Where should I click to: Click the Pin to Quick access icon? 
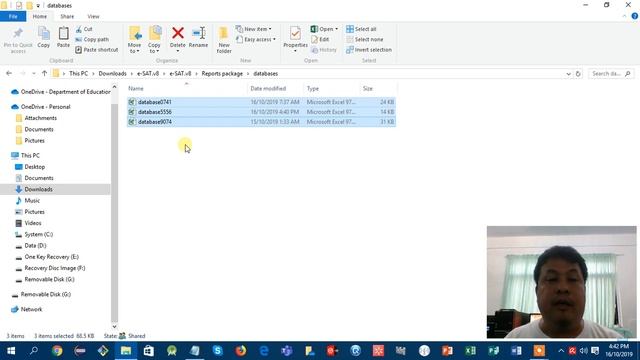18,40
